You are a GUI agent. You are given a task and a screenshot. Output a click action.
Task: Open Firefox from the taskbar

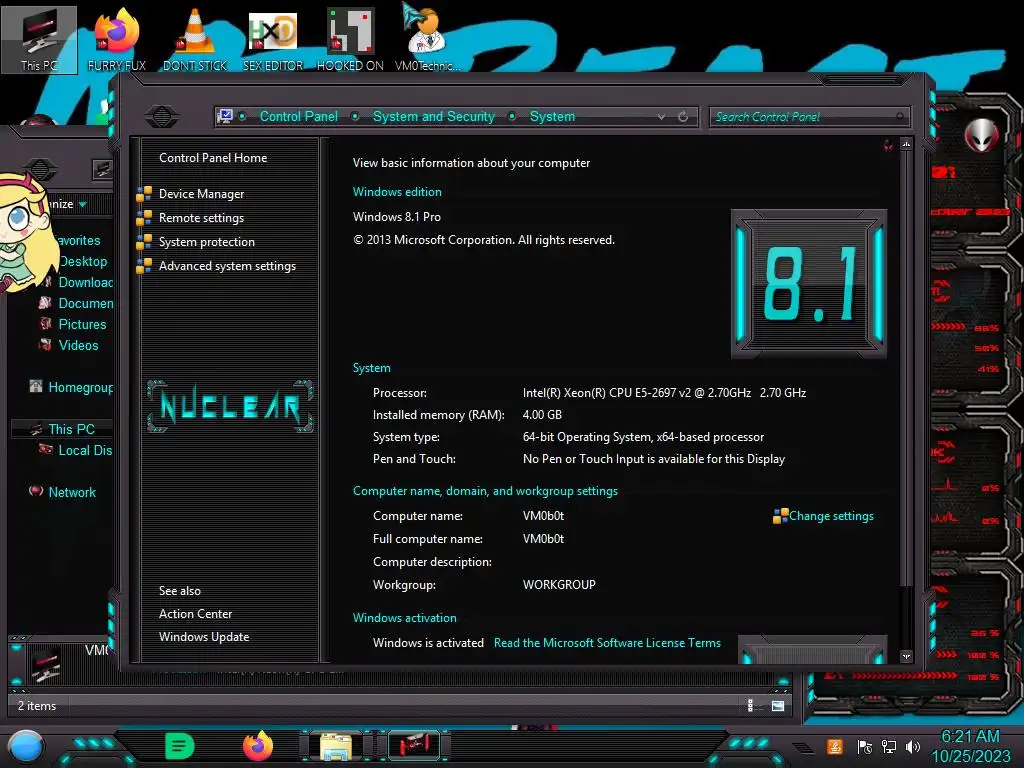258,746
